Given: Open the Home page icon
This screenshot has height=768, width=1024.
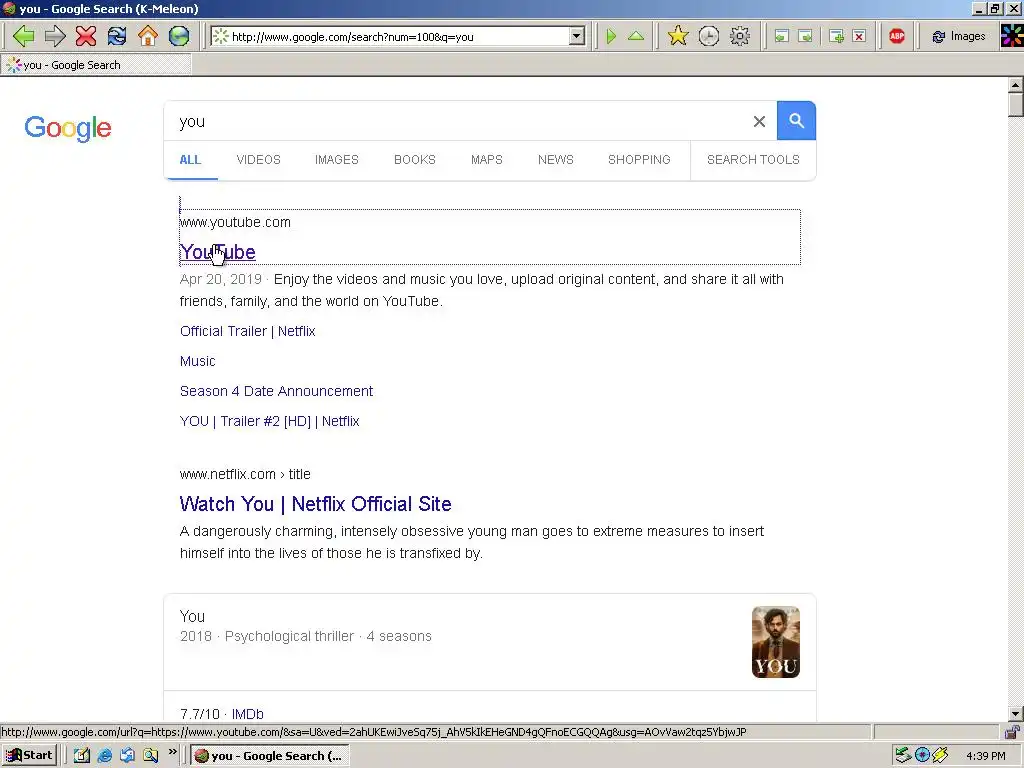Looking at the screenshot, I should coord(148,36).
